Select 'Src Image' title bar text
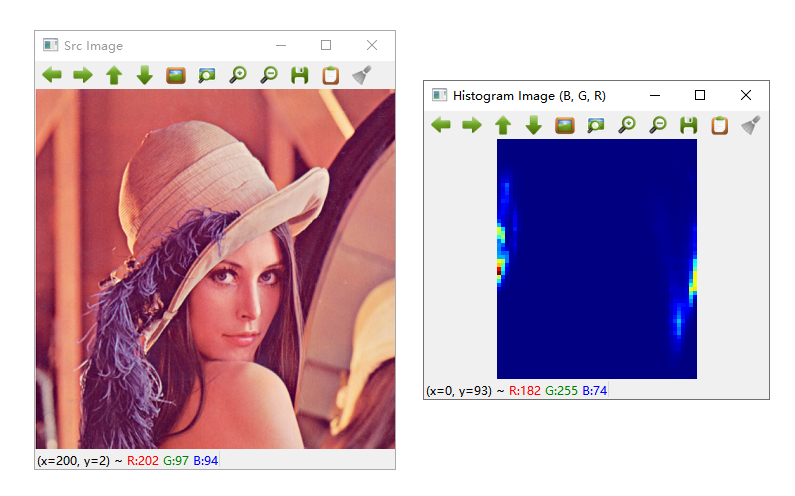 pos(93,46)
